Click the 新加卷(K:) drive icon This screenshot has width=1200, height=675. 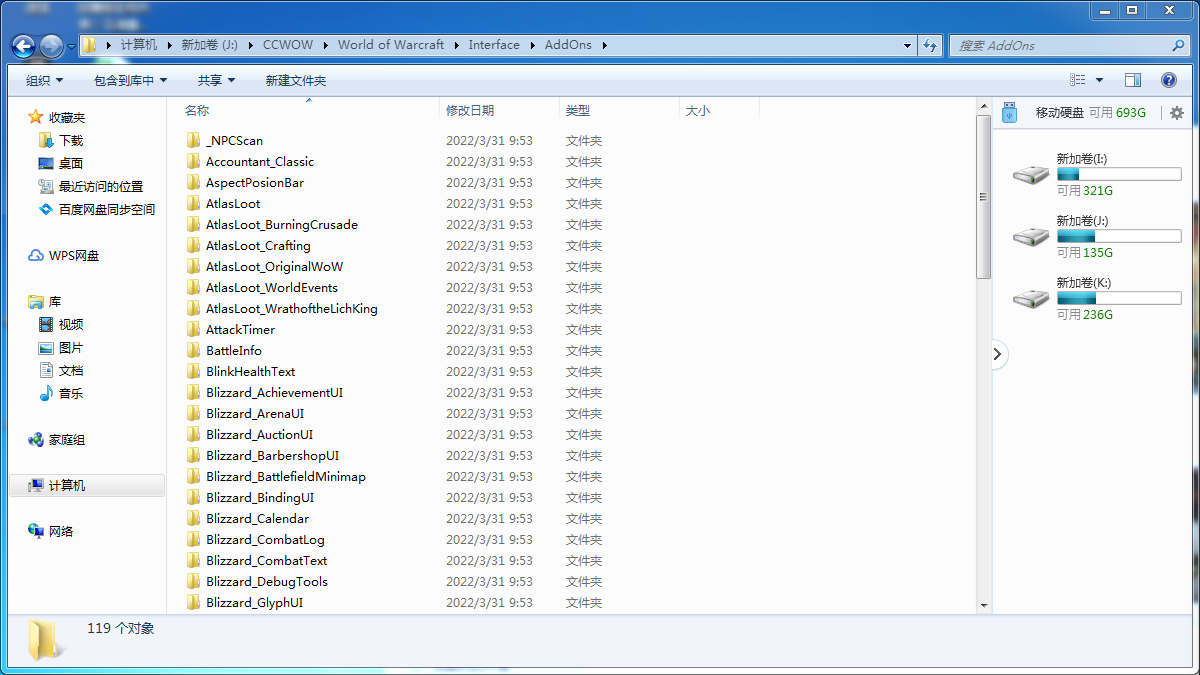coord(1030,299)
